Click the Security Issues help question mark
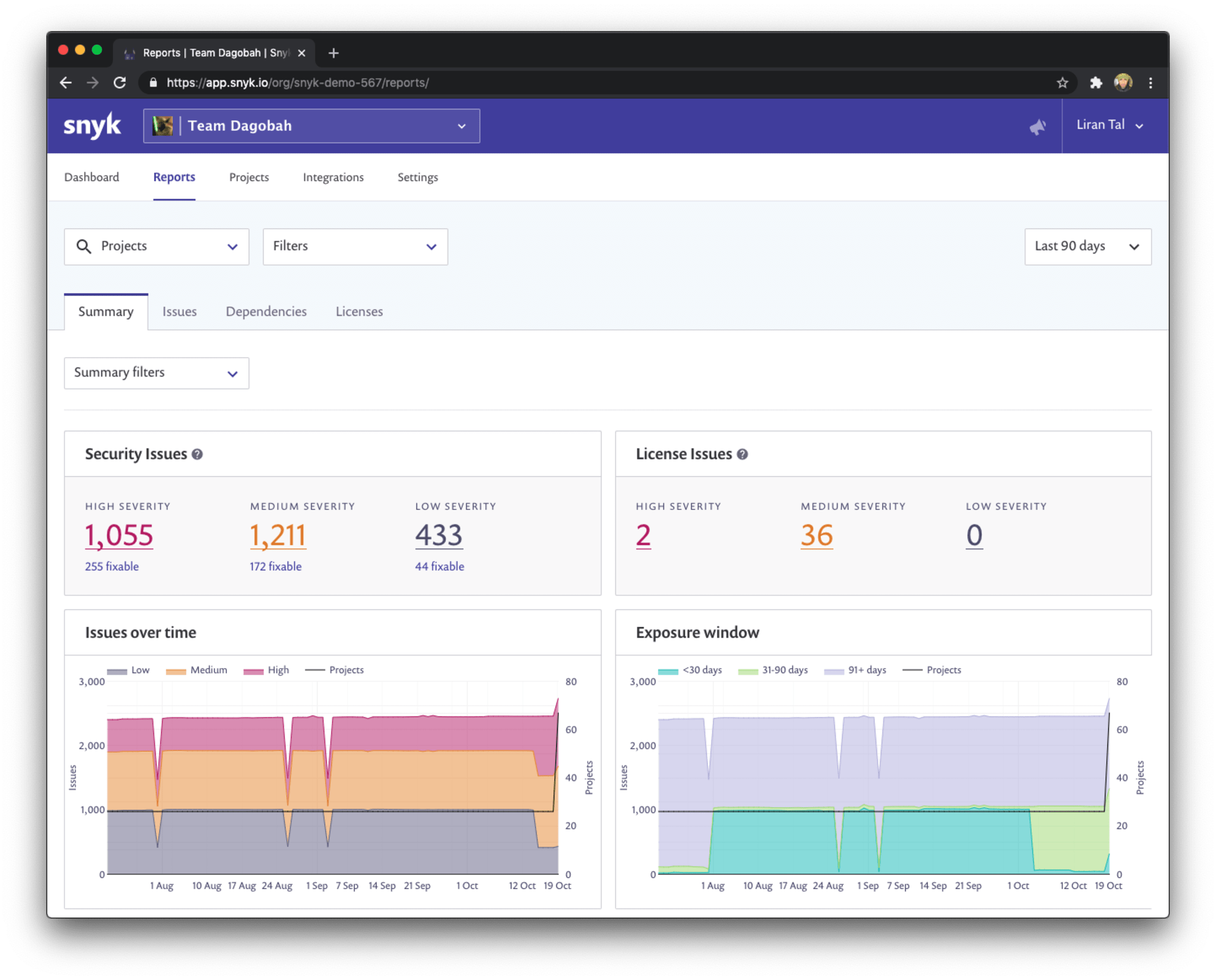 click(197, 455)
